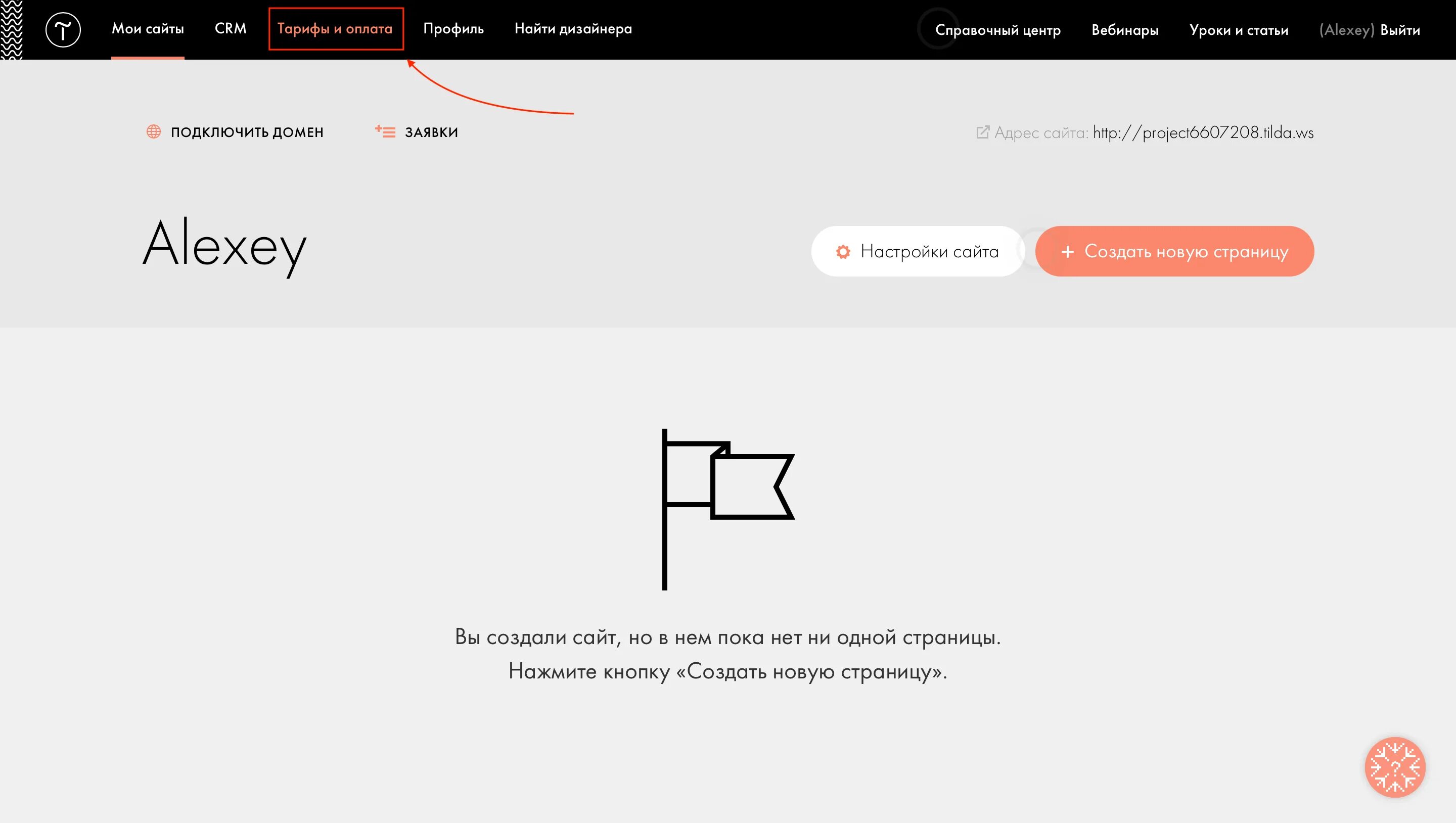Open Уроки и статьи
The width and height of the screenshot is (1456, 823).
[1239, 30]
